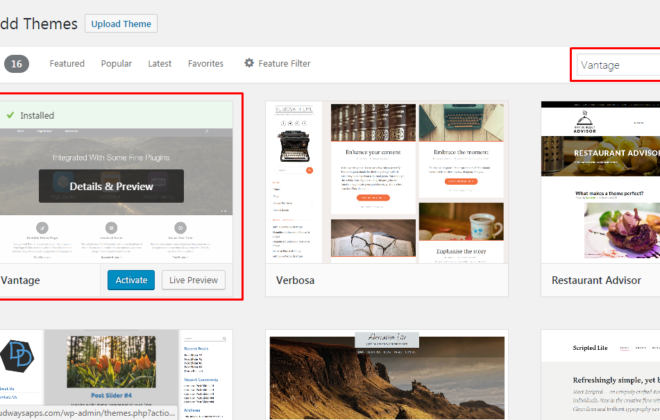The height and width of the screenshot is (420, 660).
Task: Click Details & Preview on Vantage
Action: (111, 186)
